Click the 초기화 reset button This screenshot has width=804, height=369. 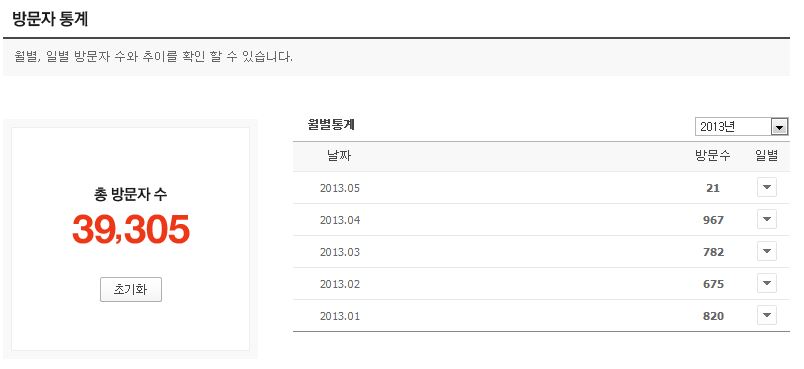point(131,290)
